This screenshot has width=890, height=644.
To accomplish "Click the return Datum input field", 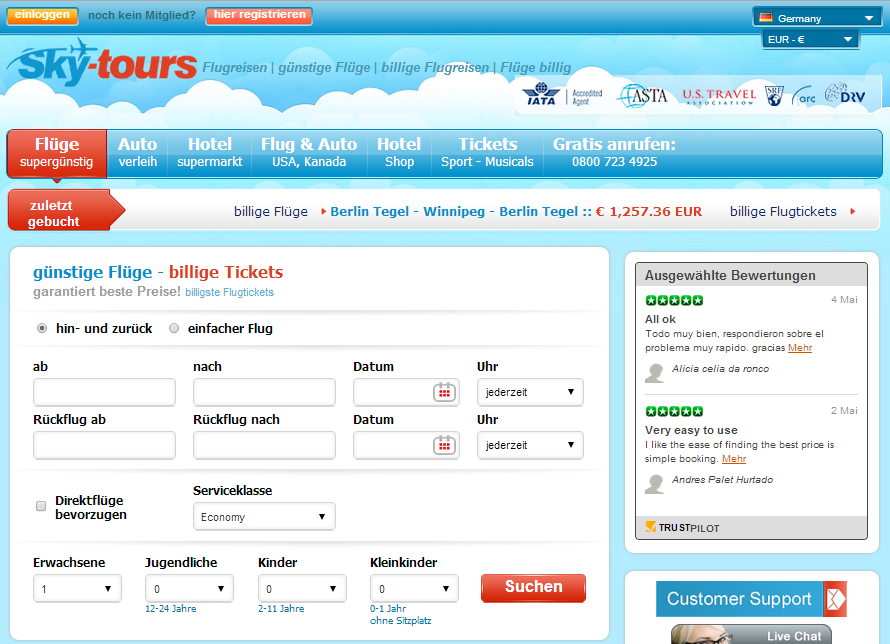I will (406, 445).
